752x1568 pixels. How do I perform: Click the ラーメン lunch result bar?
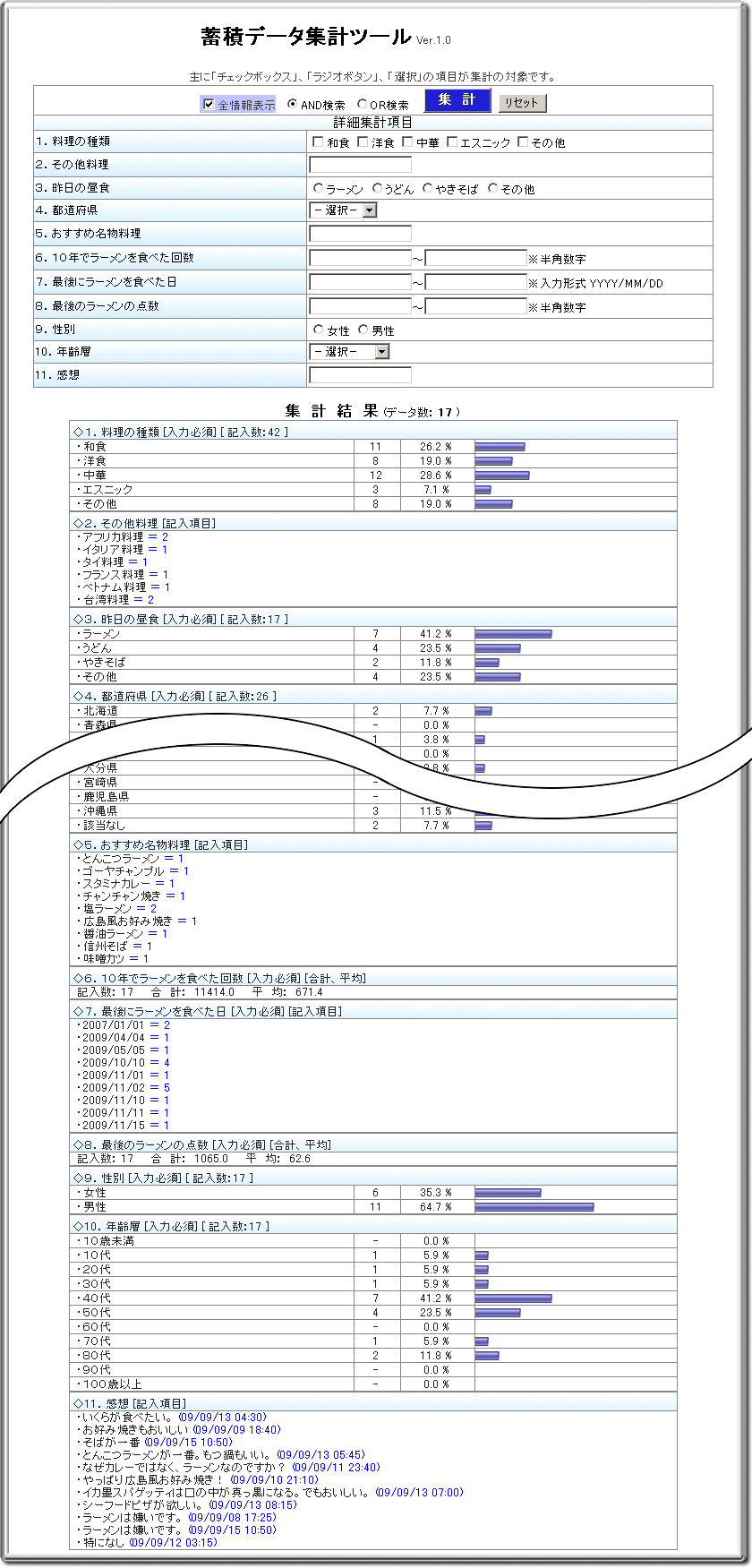tap(513, 633)
